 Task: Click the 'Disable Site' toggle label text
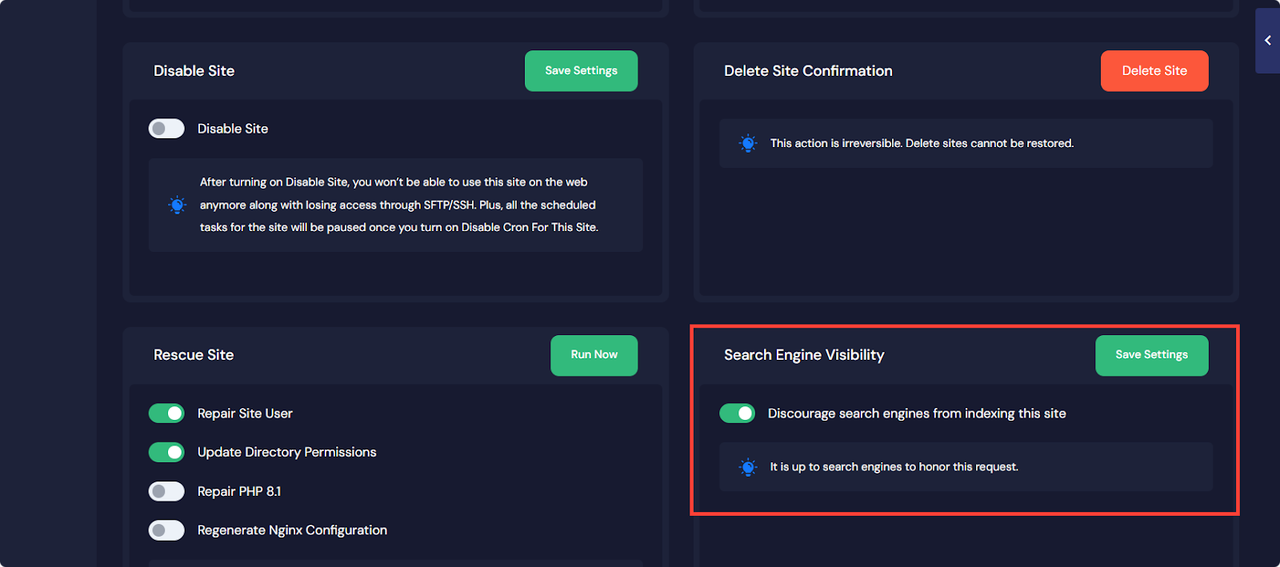pos(233,128)
